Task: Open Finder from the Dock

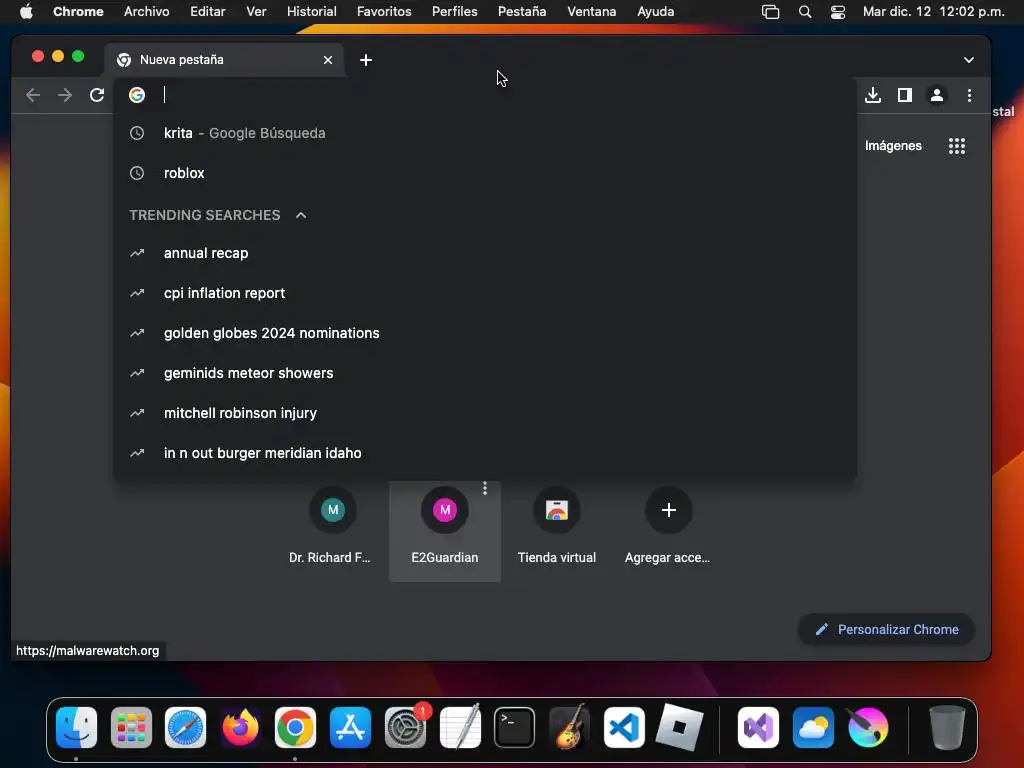Action: tap(76, 728)
